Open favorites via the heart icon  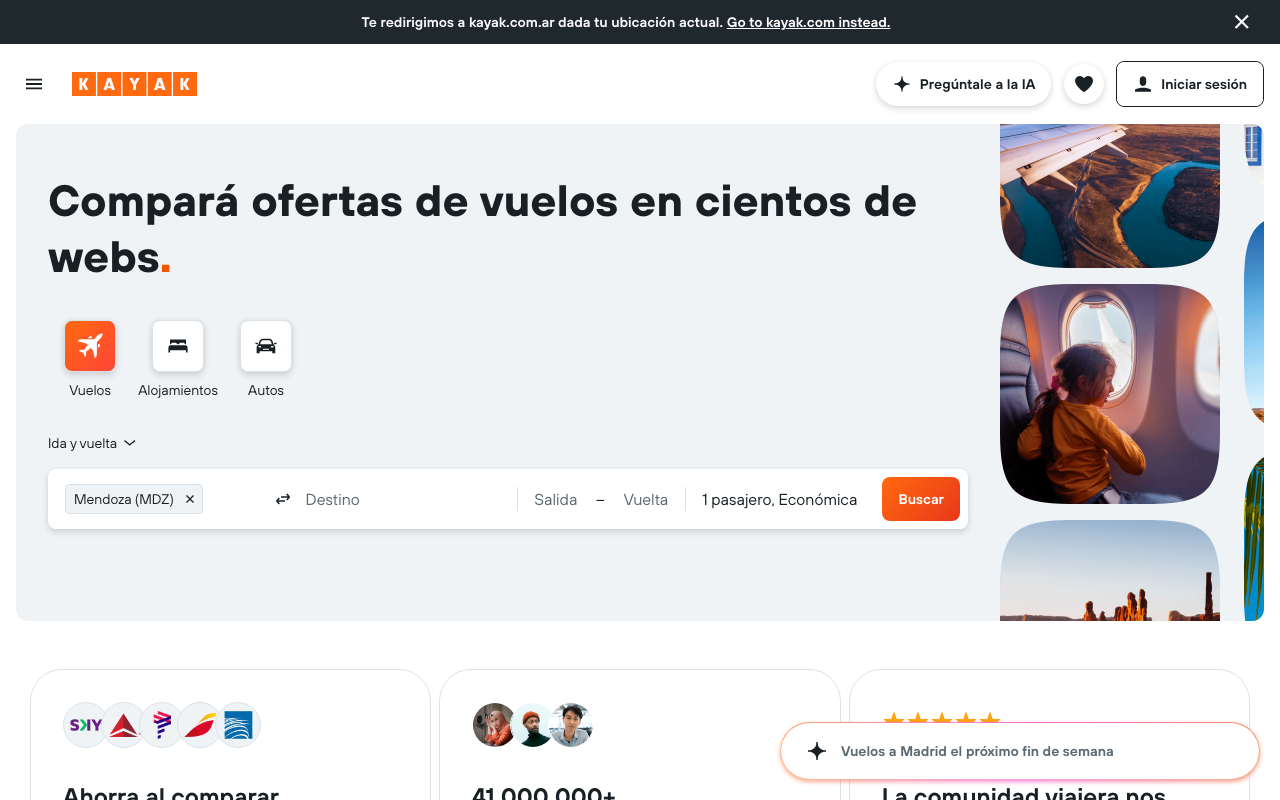coord(1083,84)
